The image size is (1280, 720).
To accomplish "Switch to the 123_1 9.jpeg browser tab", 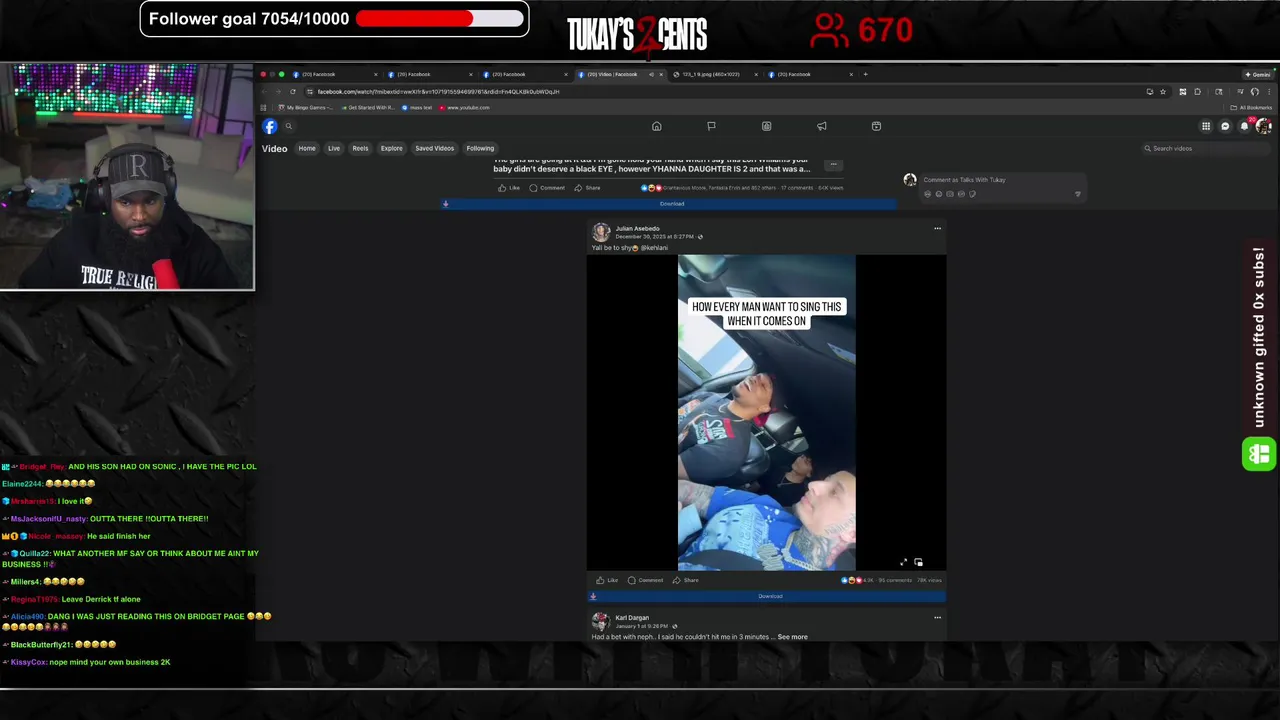I will [716, 74].
